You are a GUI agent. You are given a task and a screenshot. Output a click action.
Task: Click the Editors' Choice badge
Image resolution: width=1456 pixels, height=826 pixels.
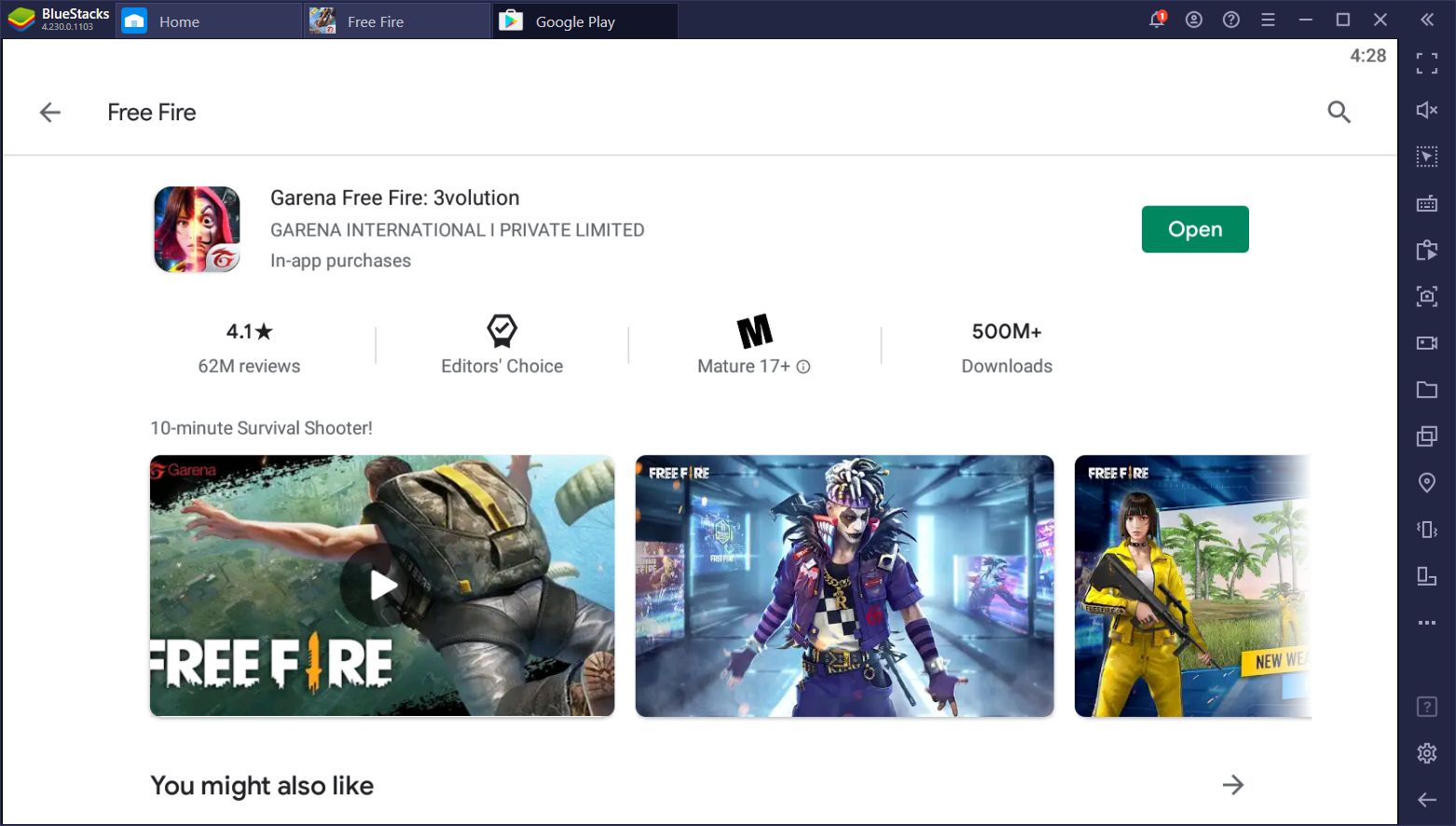(x=501, y=345)
